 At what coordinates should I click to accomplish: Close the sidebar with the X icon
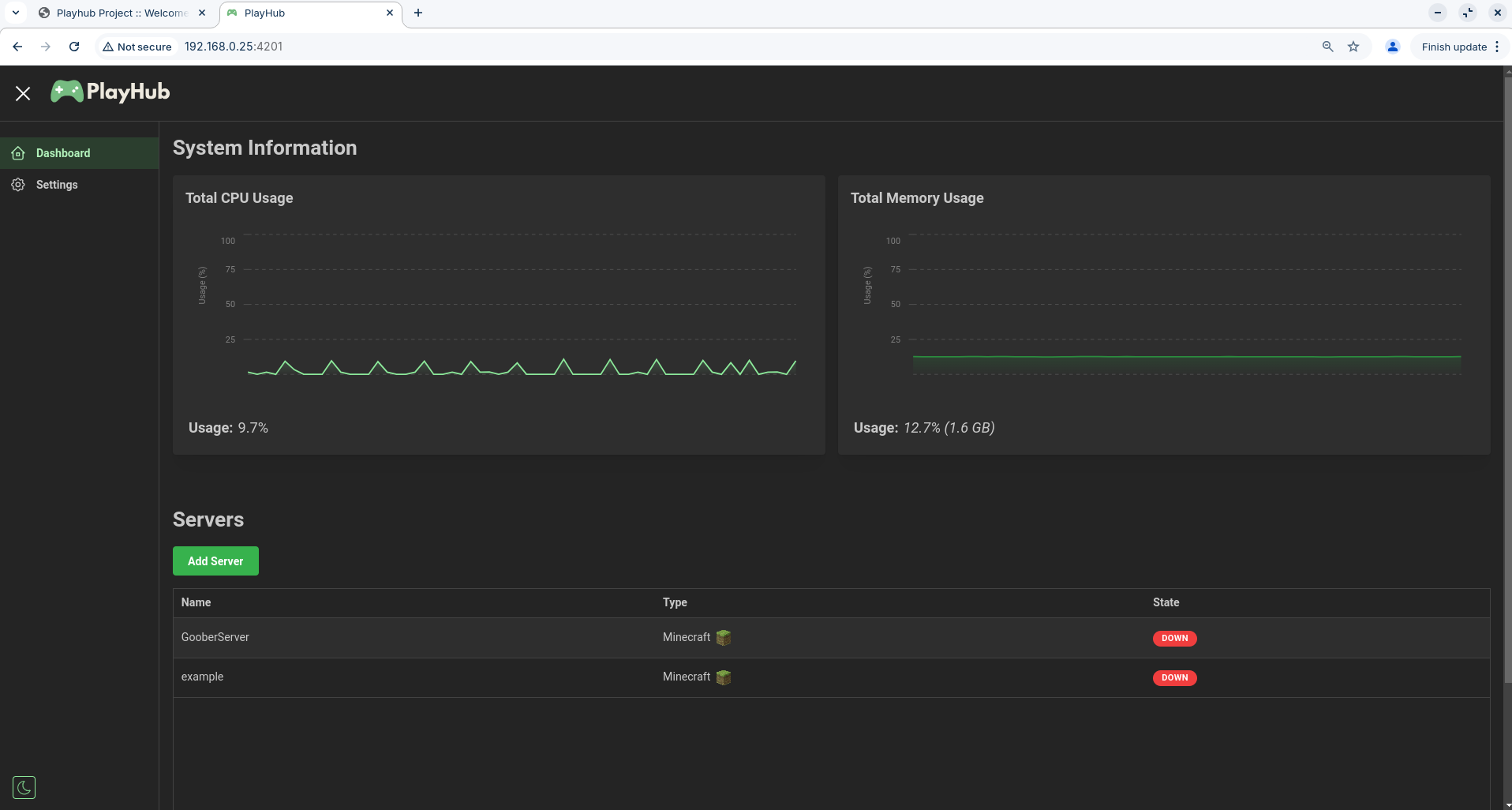click(23, 93)
